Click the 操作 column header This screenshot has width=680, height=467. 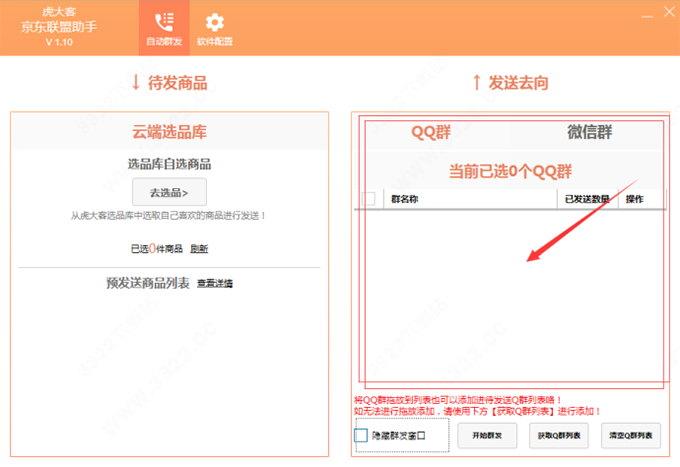(642, 199)
